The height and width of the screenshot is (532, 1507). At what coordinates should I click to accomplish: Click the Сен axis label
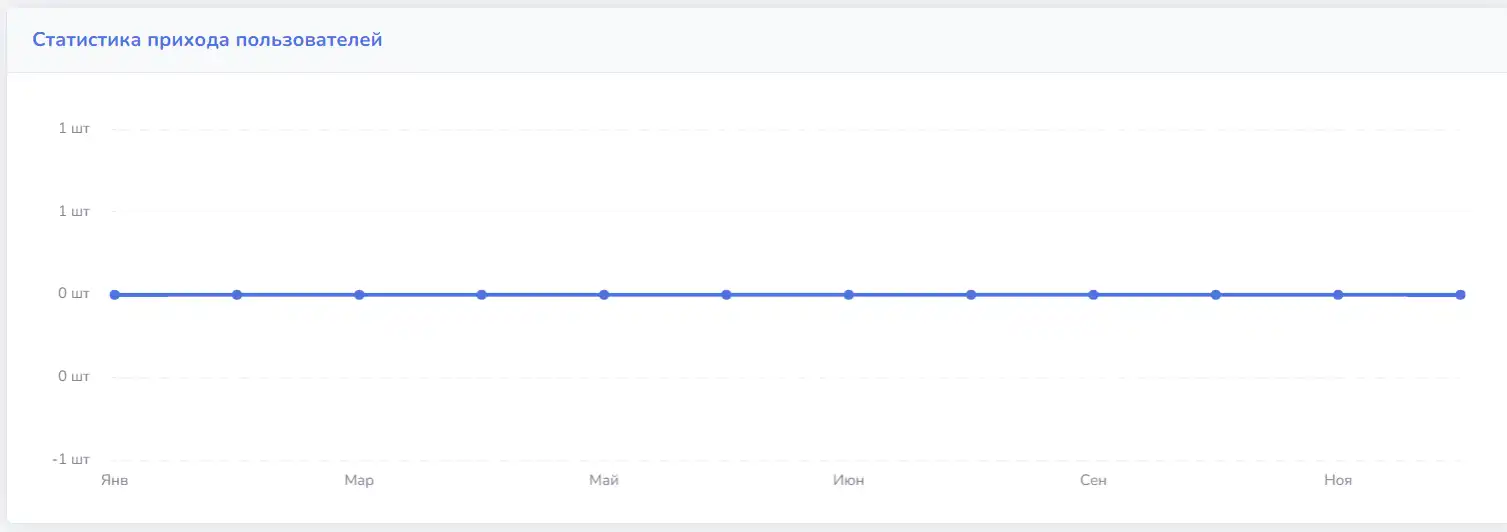coord(1093,481)
